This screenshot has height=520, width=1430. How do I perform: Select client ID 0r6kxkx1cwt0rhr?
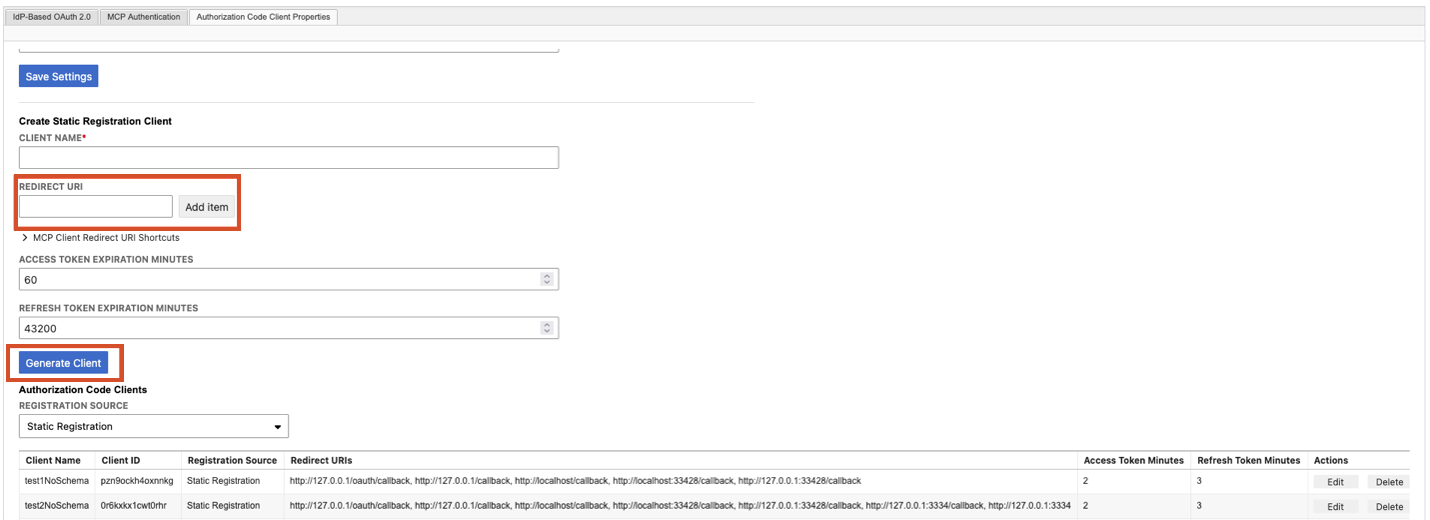point(135,506)
